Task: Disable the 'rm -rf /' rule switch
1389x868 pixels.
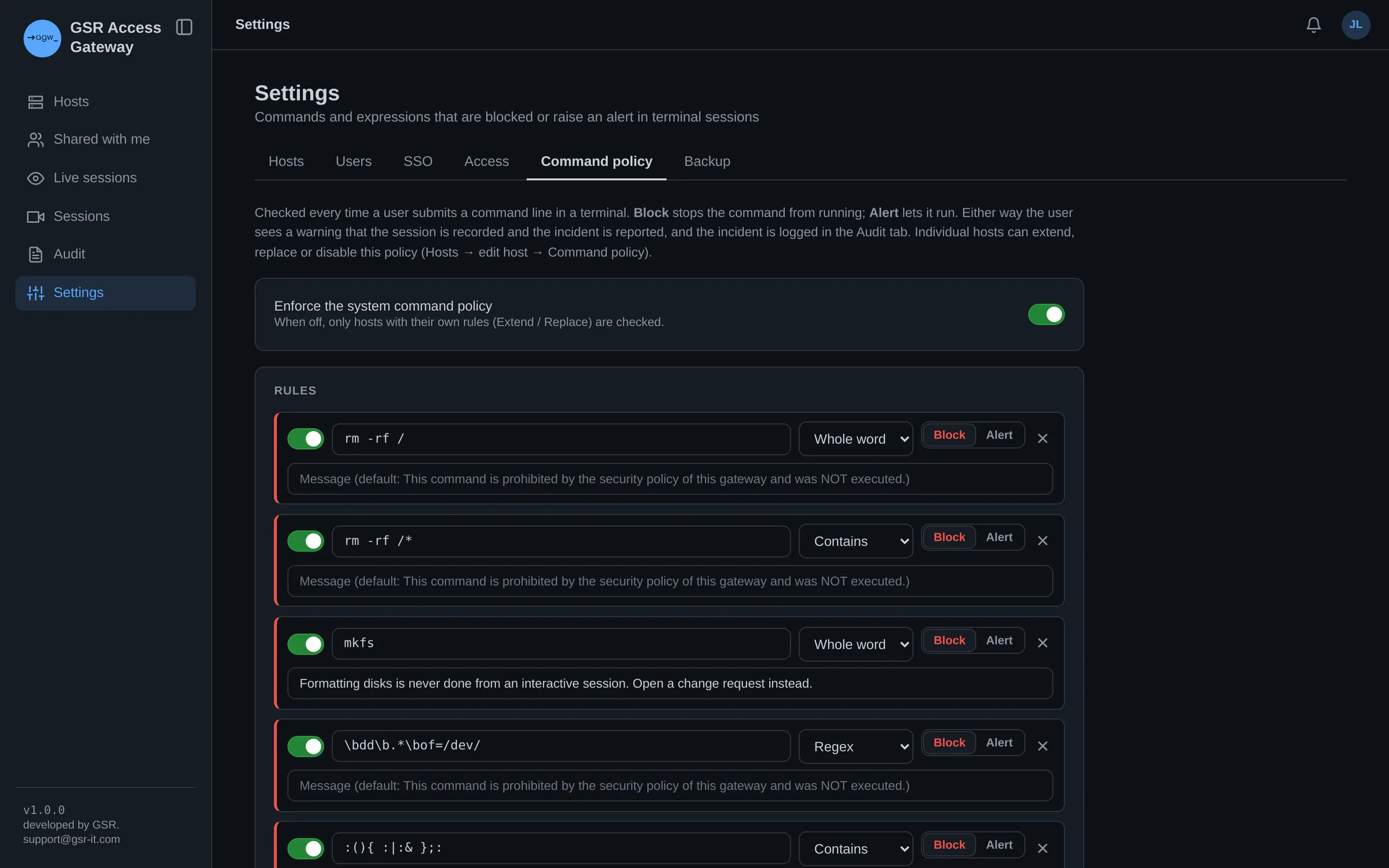Action: (306, 439)
